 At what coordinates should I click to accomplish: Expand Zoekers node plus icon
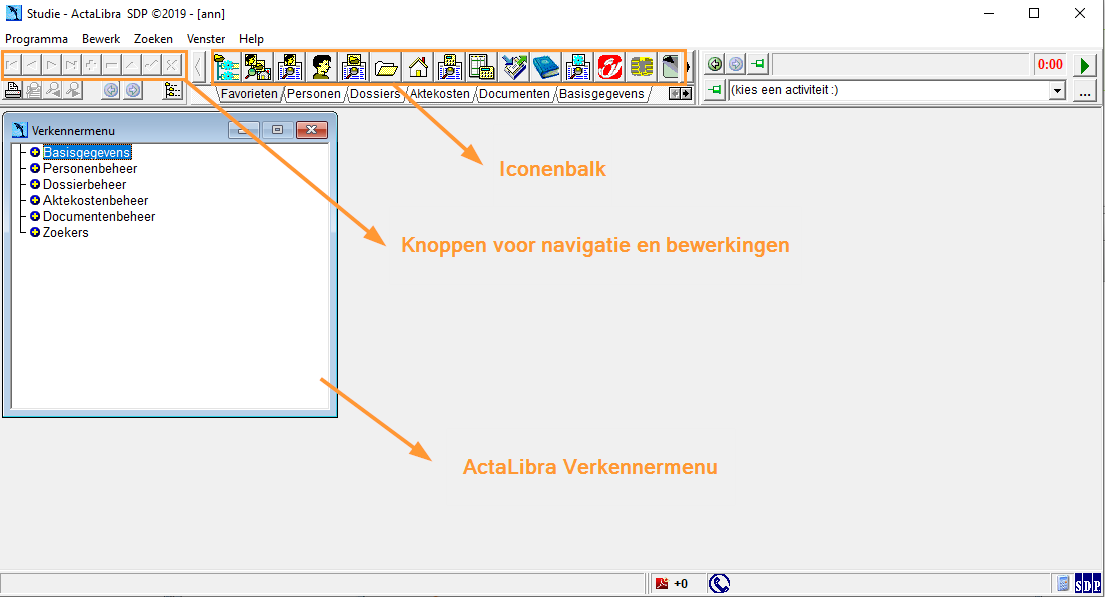35,232
